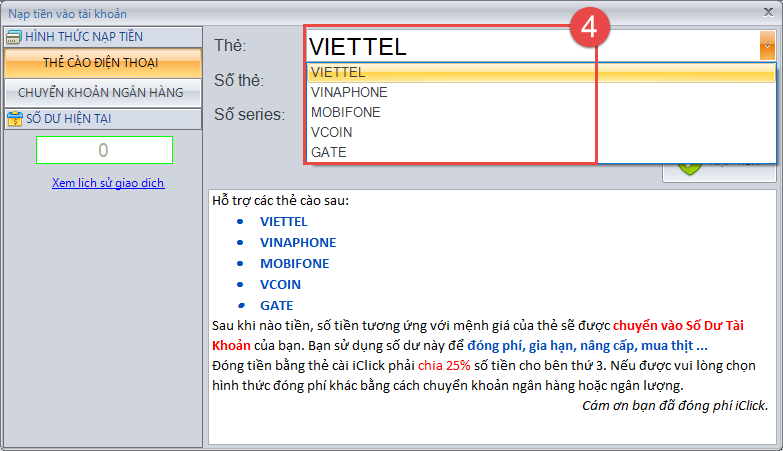Click the red 'chia 25%' text
Viewport: 783px width, 451px height.
click(x=444, y=366)
